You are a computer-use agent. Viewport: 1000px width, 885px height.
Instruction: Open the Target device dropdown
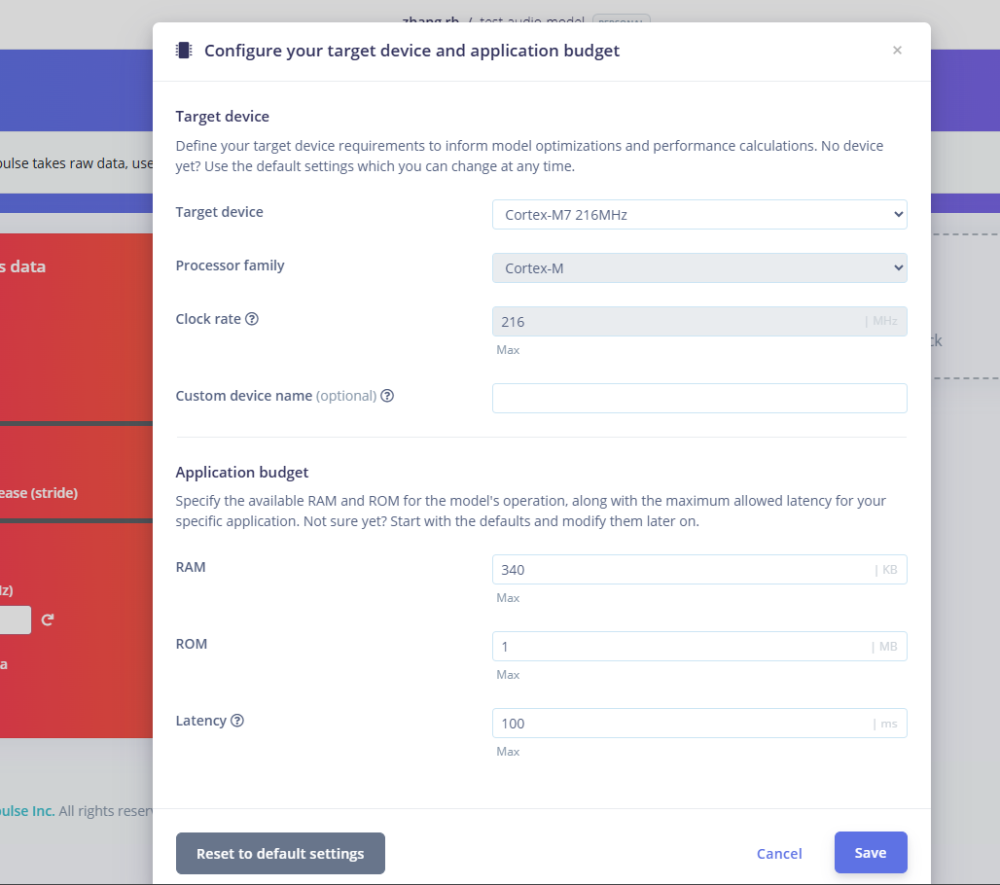coord(699,214)
